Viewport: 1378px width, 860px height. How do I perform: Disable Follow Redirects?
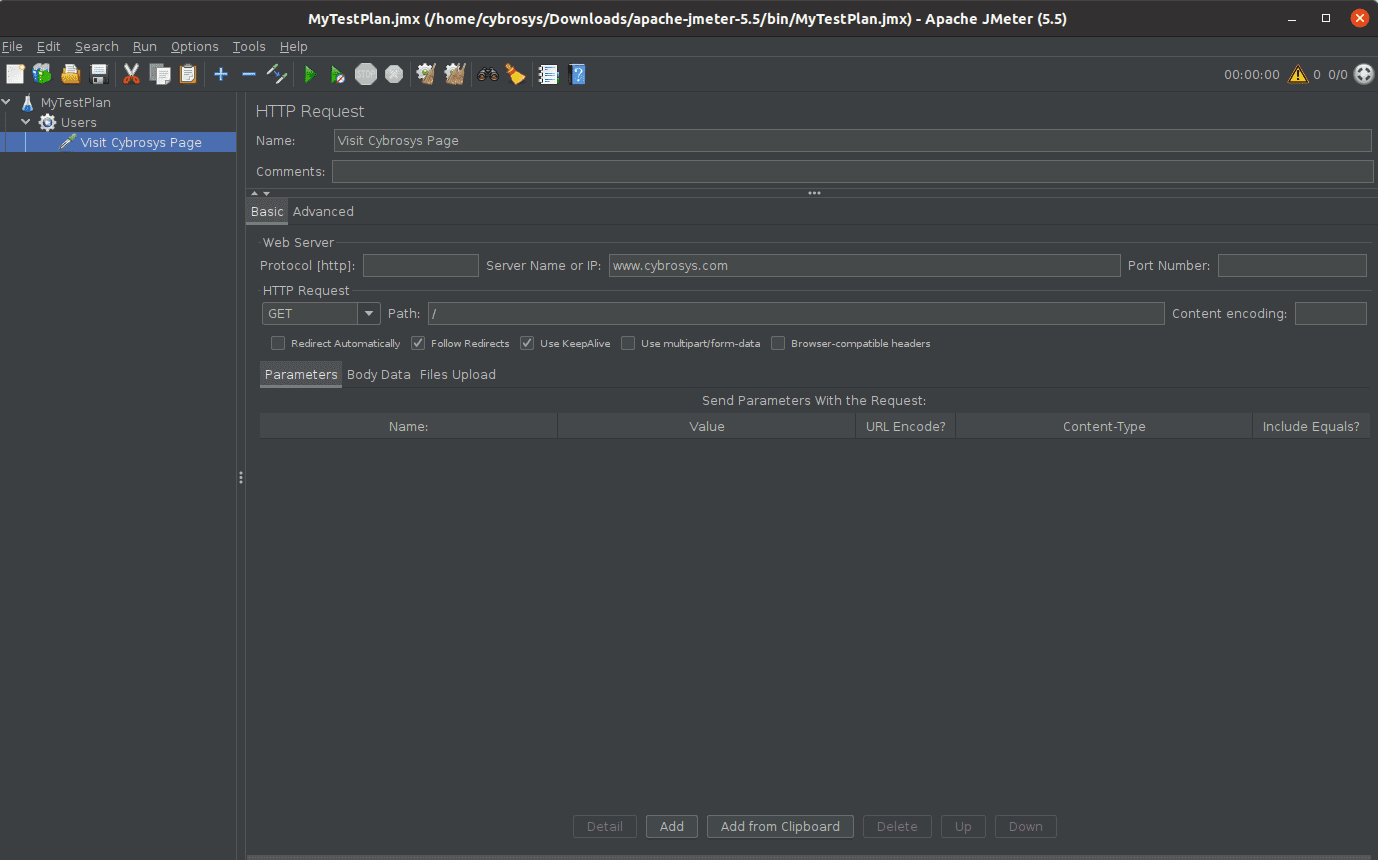coord(417,343)
